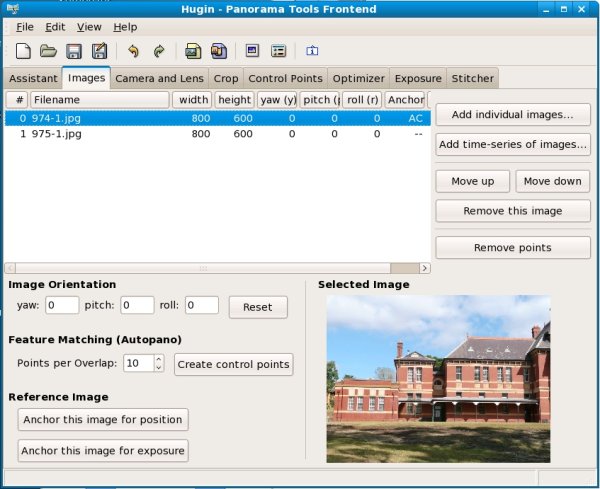The height and width of the screenshot is (489, 600).
Task: Open the Optimizer tab
Action: pyautogui.click(x=359, y=78)
